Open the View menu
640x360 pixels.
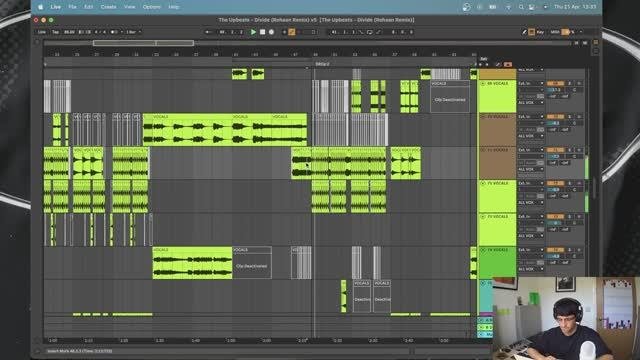click(129, 7)
